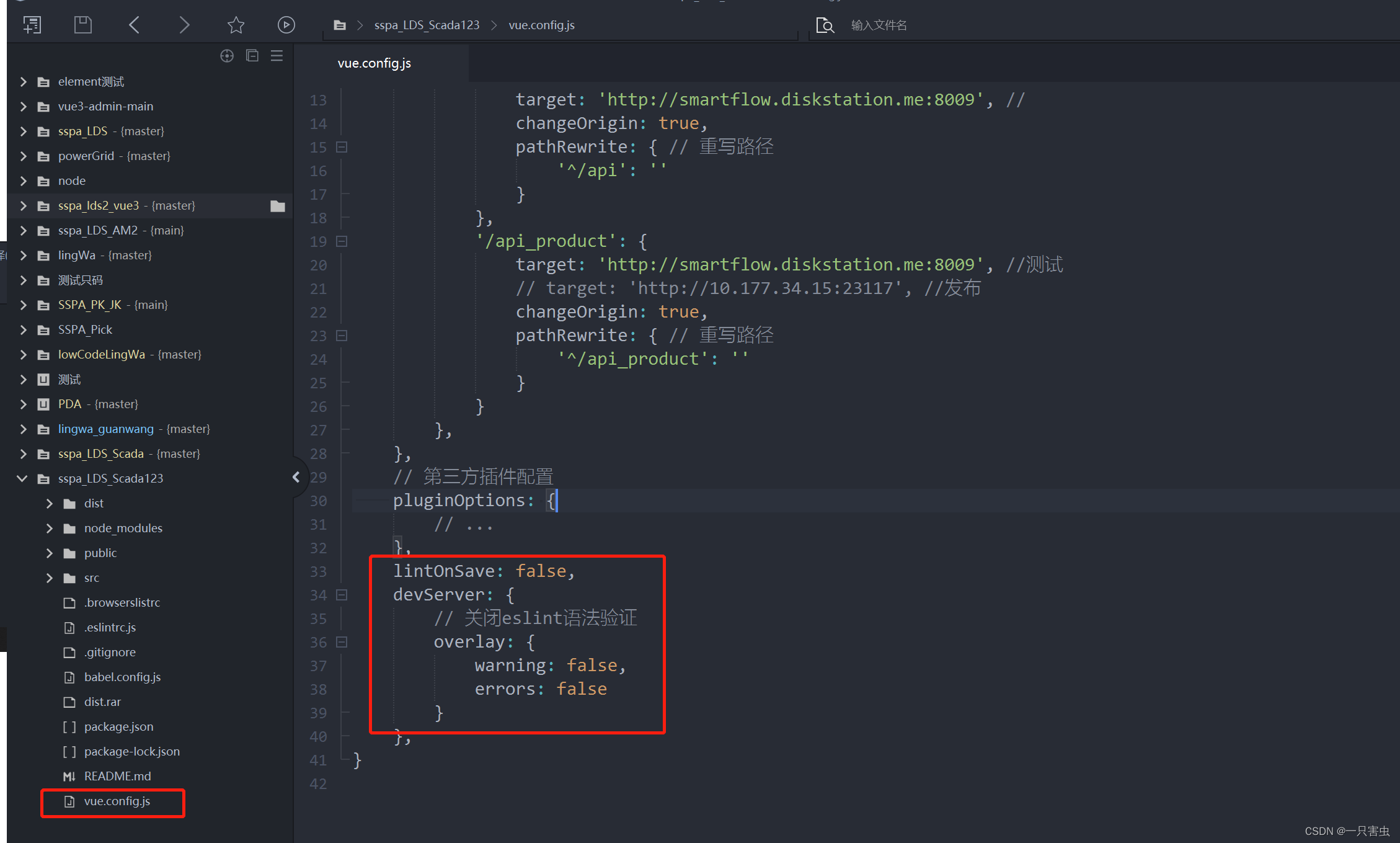Viewport: 1400px width, 843px height.
Task: Expand the src folder
Action: point(50,578)
